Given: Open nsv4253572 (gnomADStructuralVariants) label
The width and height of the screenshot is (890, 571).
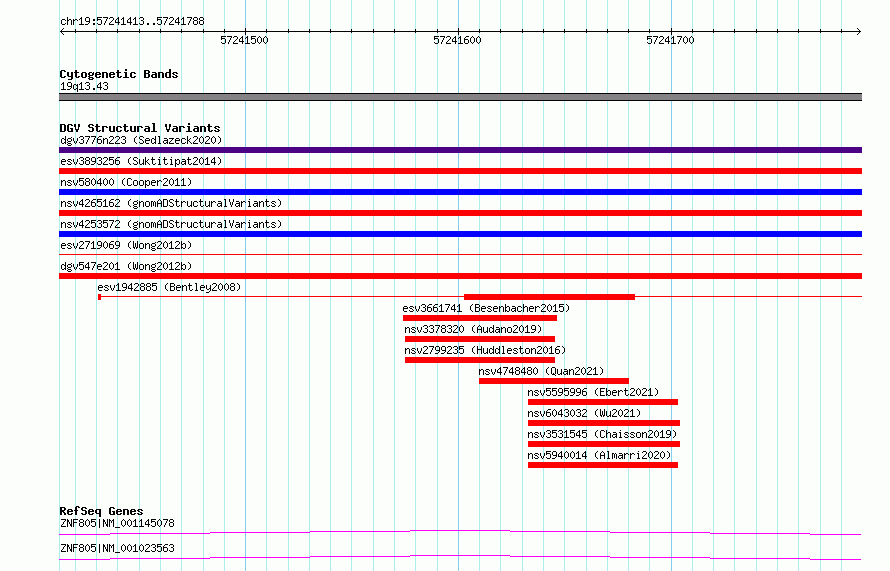Looking at the screenshot, I should click(171, 224).
